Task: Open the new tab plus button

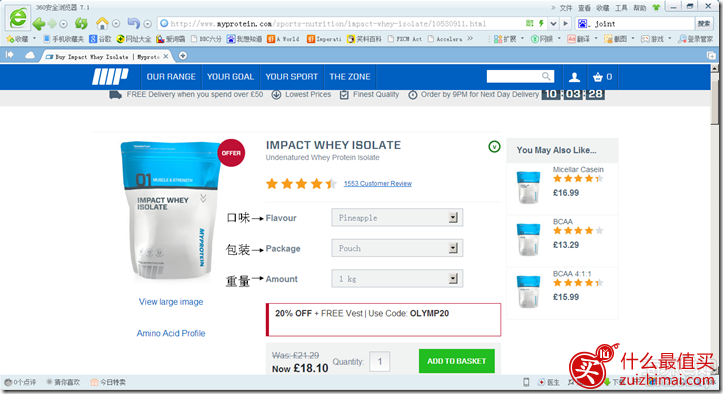Action: click(x=183, y=56)
